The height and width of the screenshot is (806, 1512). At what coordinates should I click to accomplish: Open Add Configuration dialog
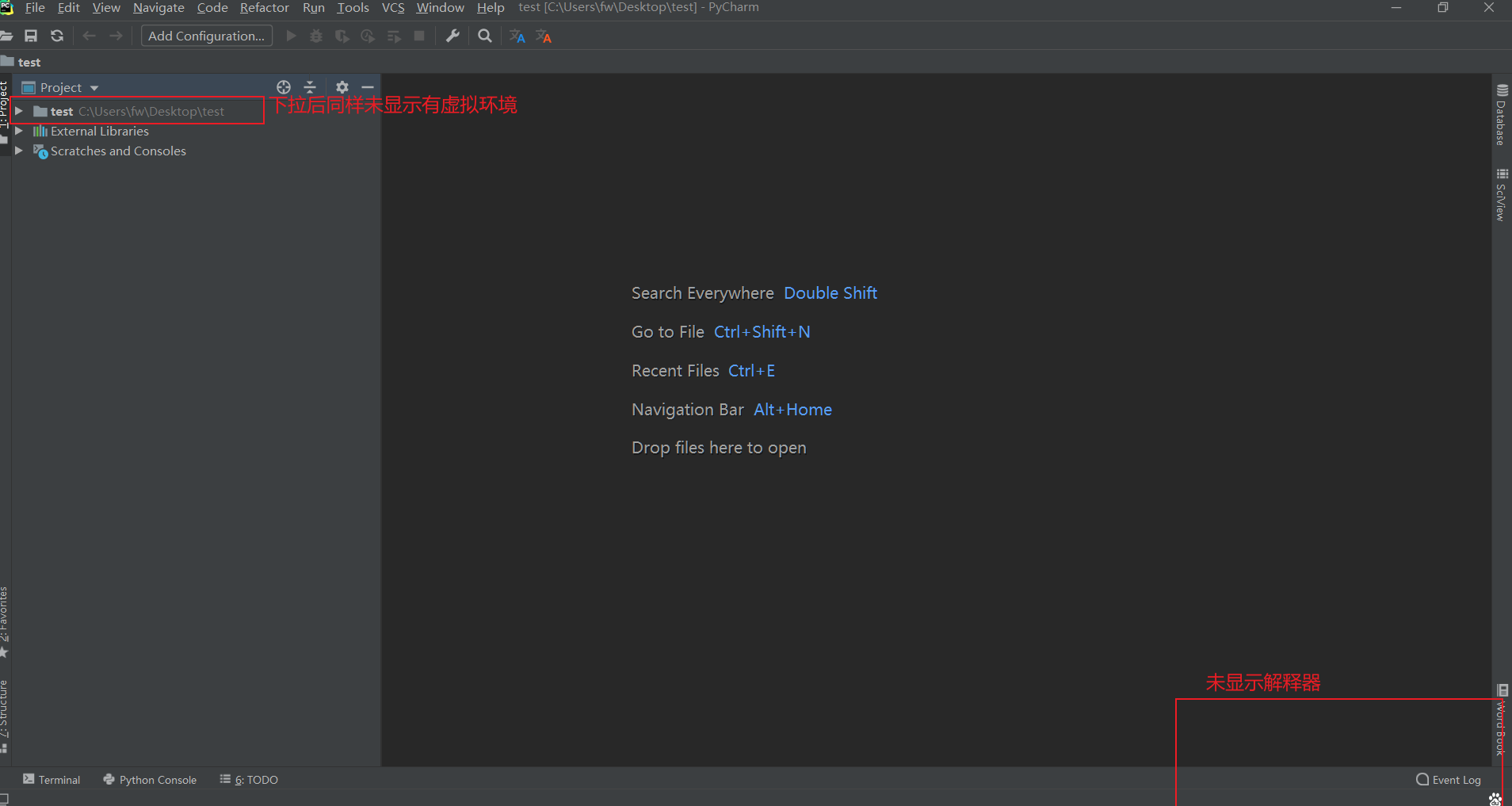207,36
